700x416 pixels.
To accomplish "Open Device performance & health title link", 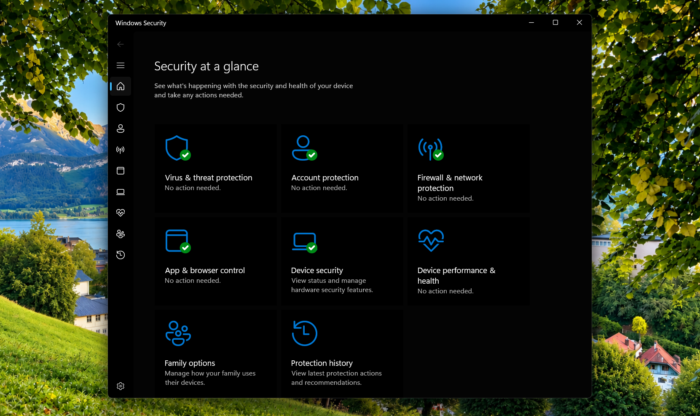I will [x=456, y=276].
